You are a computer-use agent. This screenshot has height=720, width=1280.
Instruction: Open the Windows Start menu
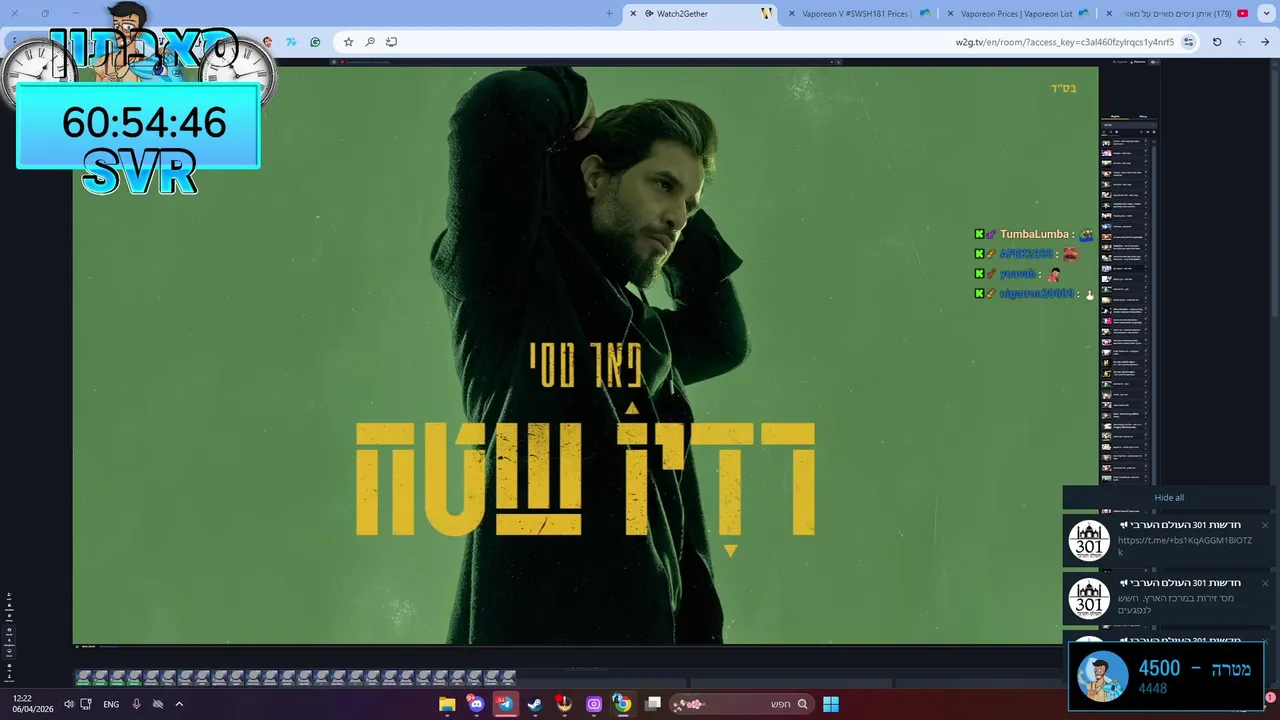coord(831,704)
